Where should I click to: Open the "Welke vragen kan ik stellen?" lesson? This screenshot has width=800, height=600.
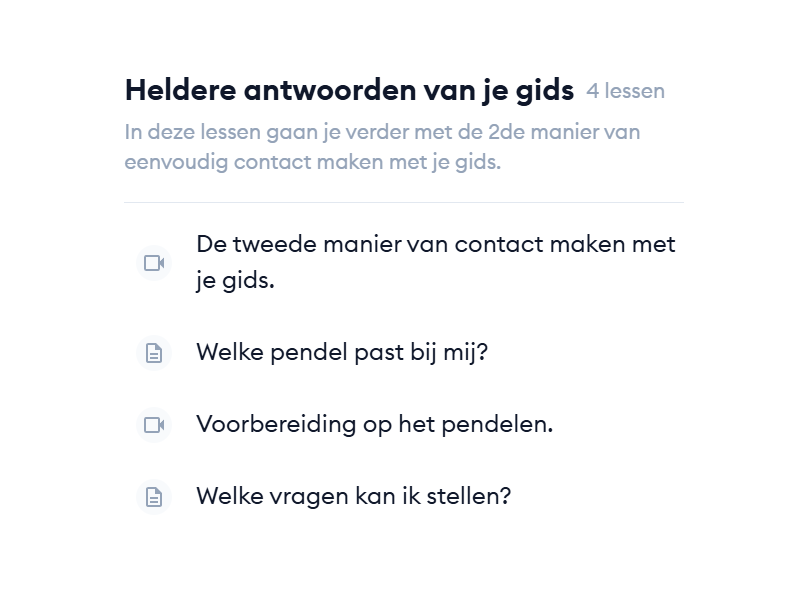[x=353, y=497]
